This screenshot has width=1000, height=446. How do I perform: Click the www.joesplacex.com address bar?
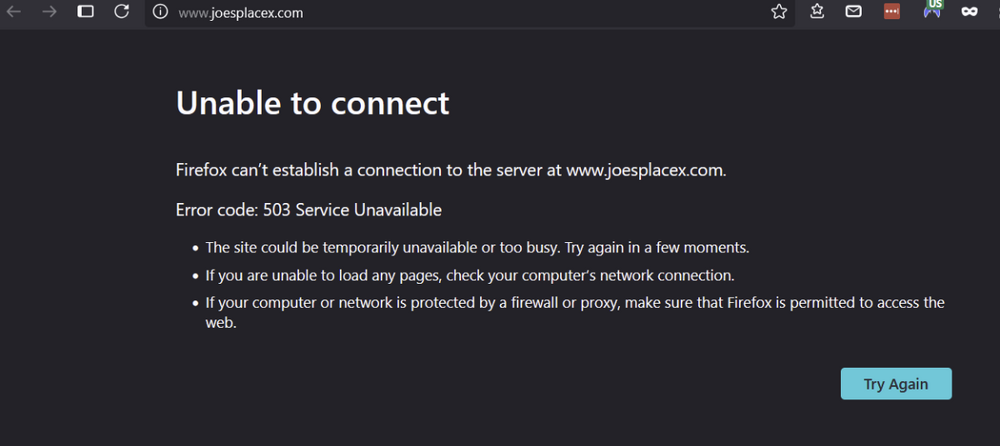point(400,13)
